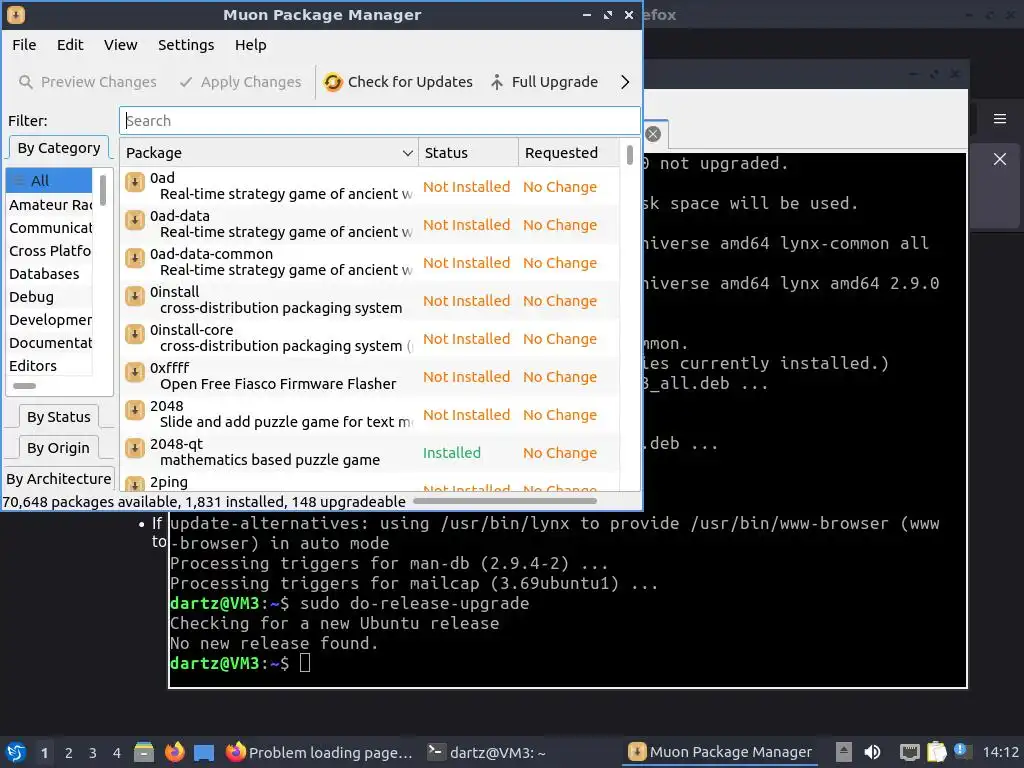Open the file manager taskbar launcher
The width and height of the screenshot is (1024, 768).
pos(144,752)
